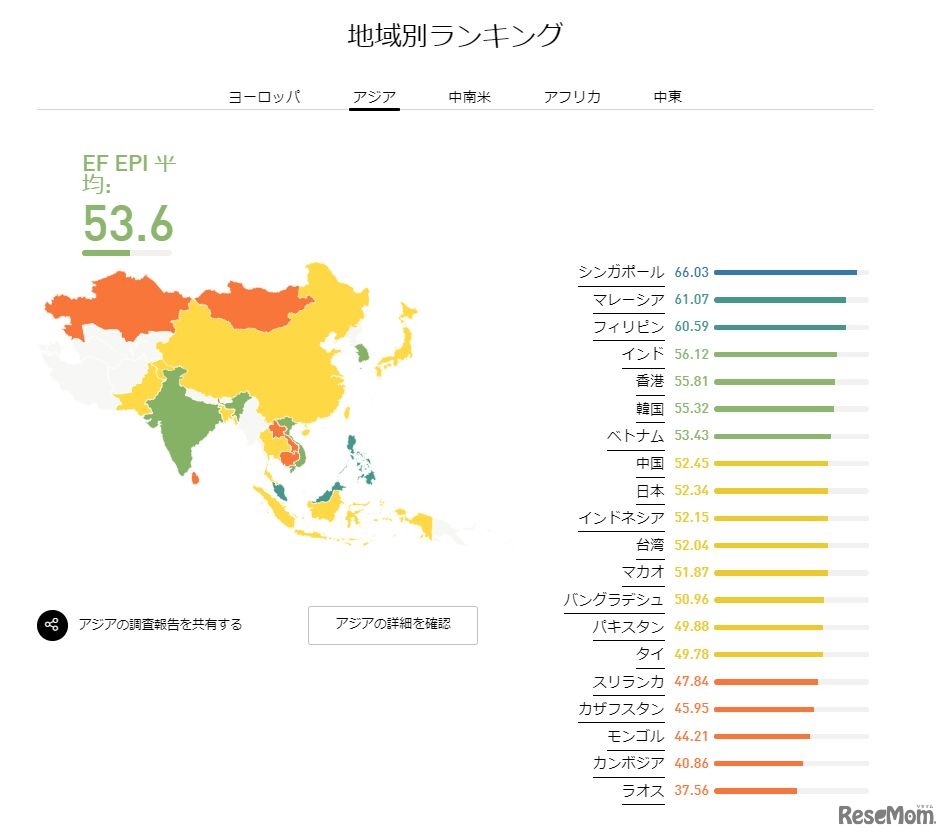
Task: Click the アジアの詳細を確認 button
Action: (x=392, y=625)
